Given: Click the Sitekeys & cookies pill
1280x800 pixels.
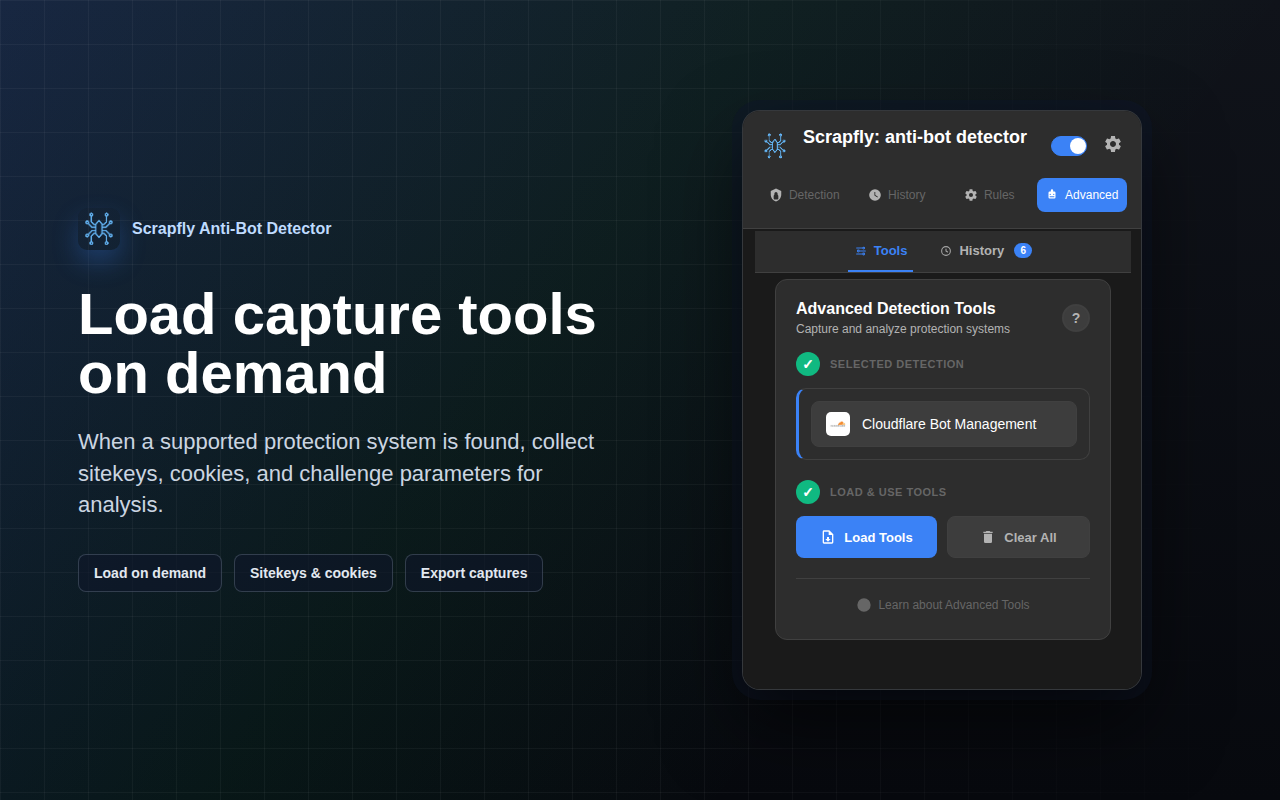Looking at the screenshot, I should [313, 573].
